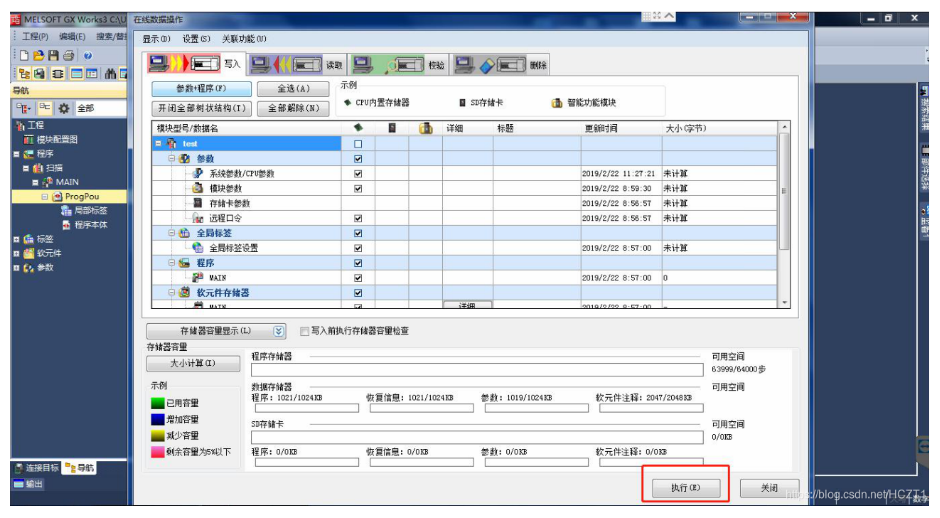Screen dimensions: 940x518
Task: Collapse the 存储器容量显示 section with chevron
Action: (x=279, y=331)
